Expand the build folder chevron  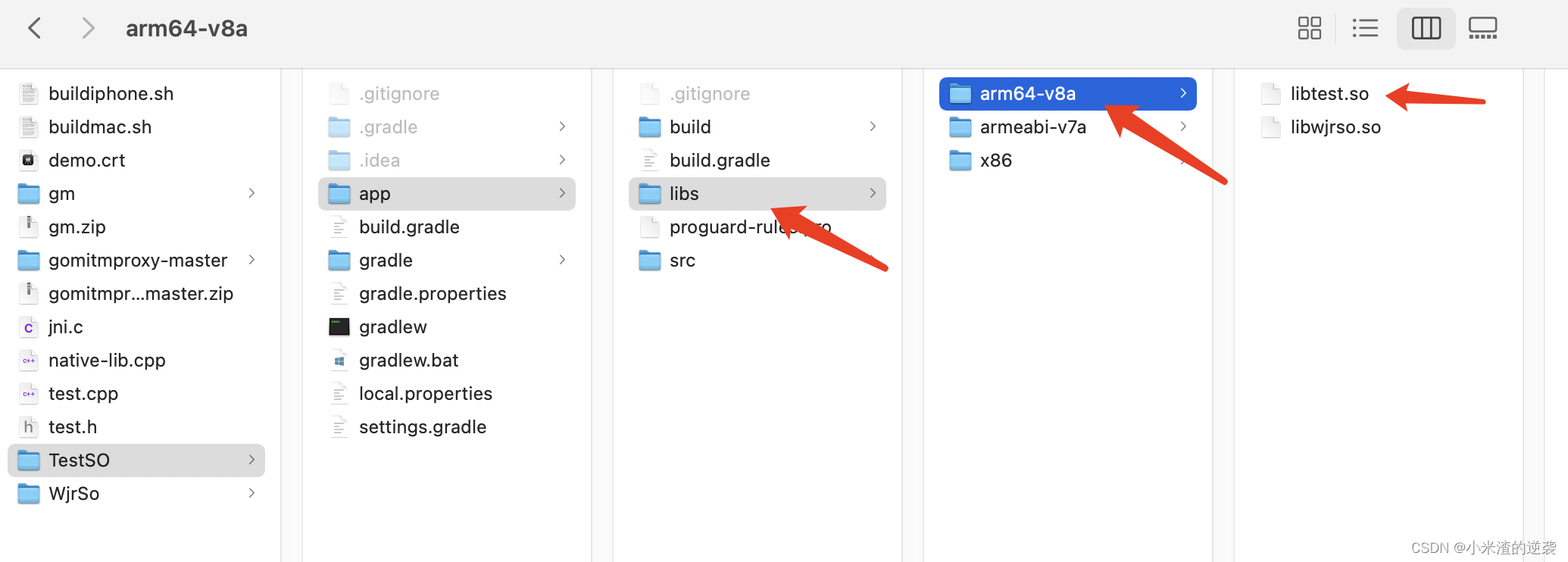click(873, 126)
